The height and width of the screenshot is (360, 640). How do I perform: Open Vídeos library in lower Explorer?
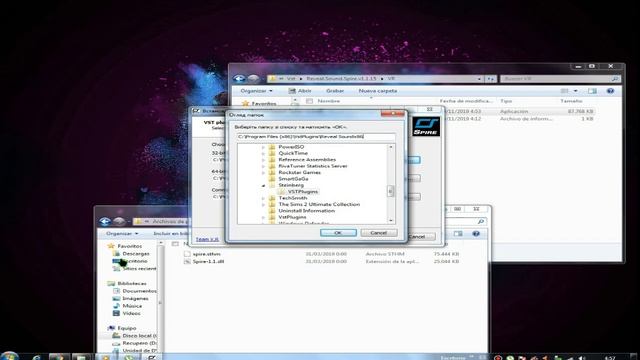click(x=131, y=313)
